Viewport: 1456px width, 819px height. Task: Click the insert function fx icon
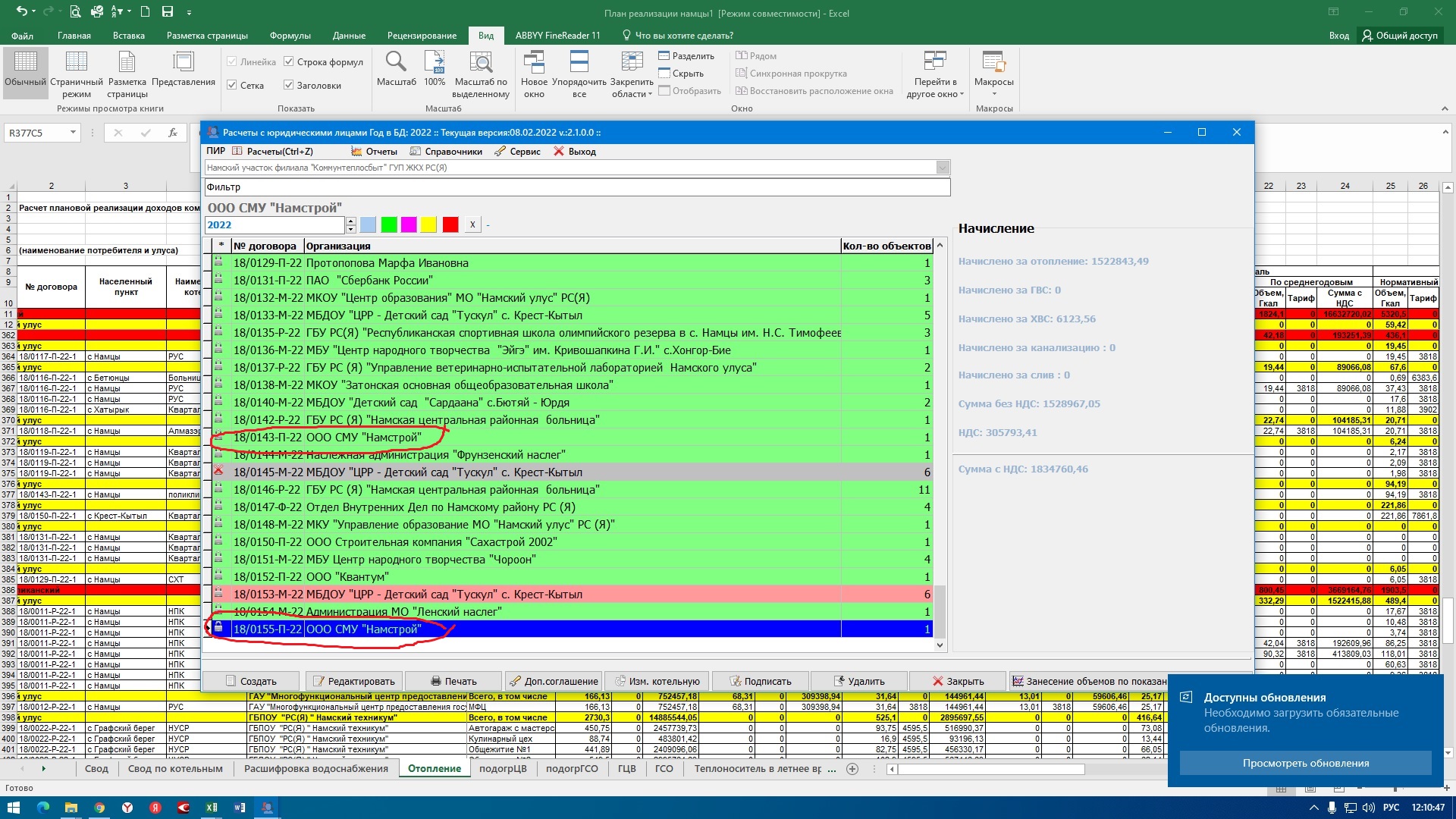coord(173,133)
